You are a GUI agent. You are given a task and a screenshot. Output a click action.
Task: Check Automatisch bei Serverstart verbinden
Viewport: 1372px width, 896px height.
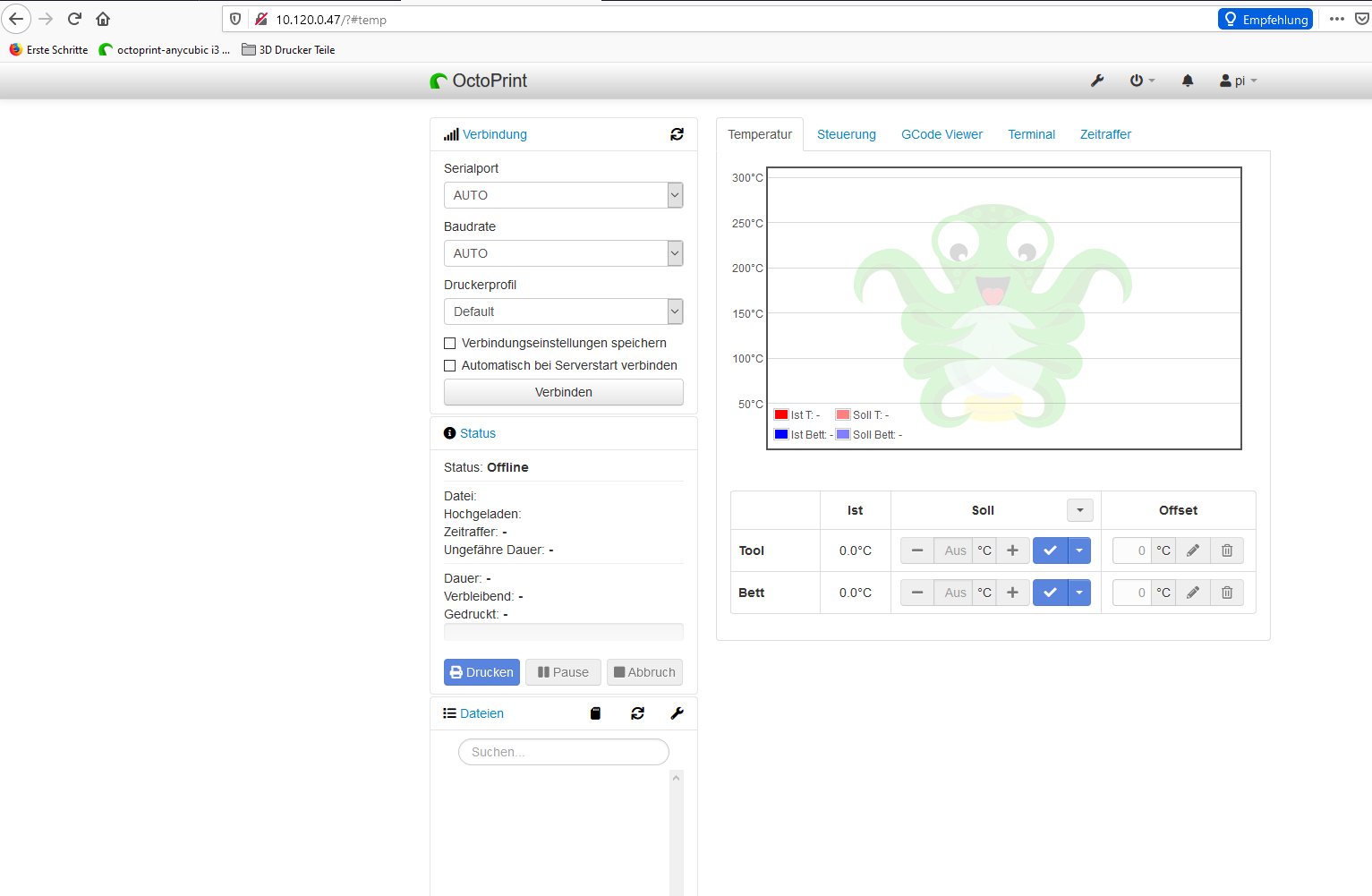(x=450, y=365)
